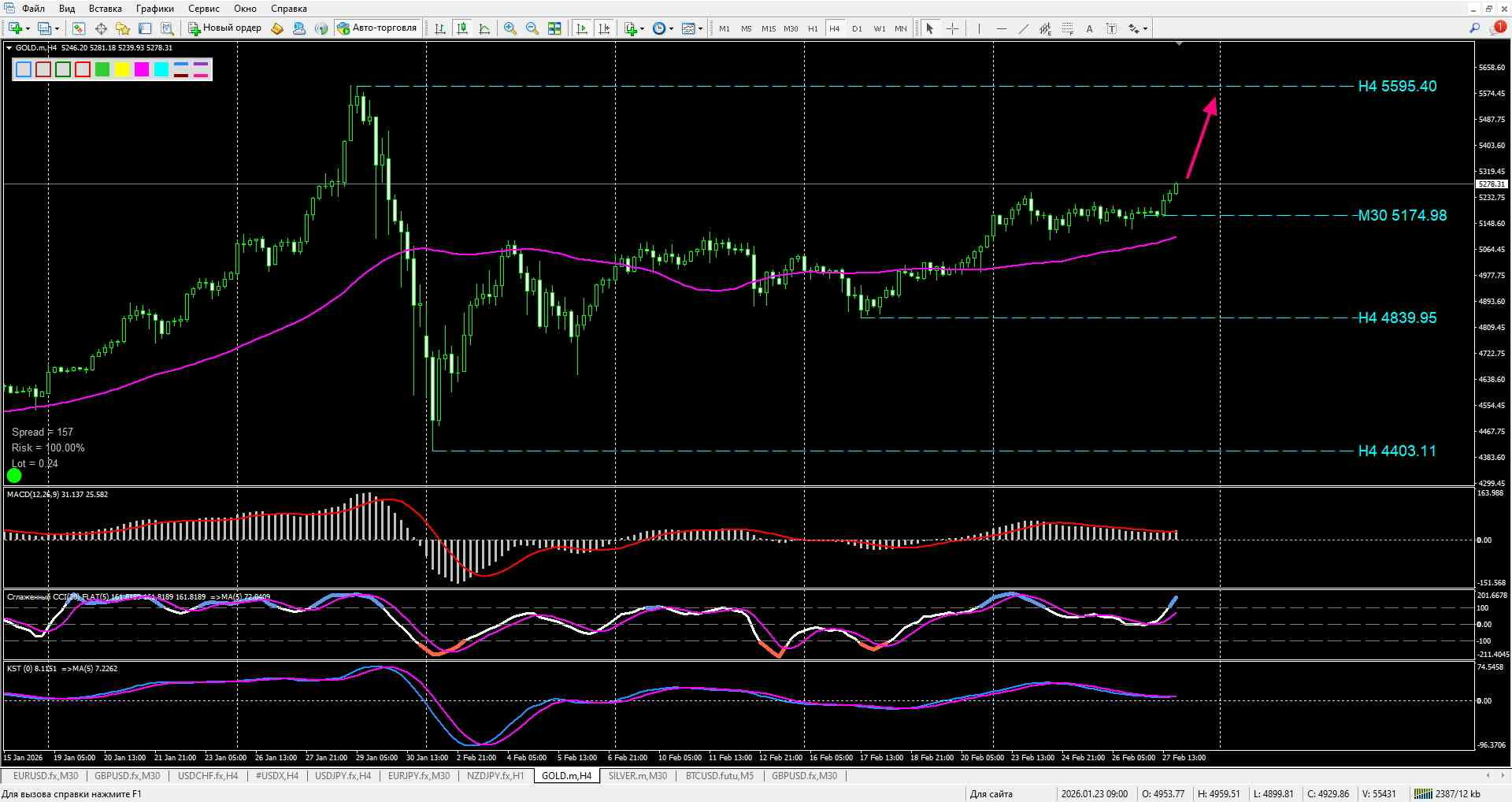The image size is (1512, 802).
Task: Pick the yellow color swatch
Action: tap(122, 69)
